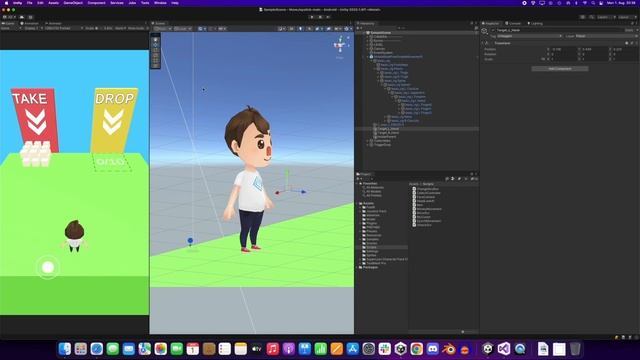
Task: Select the Move tool in Scene overlay
Action: 156,46
